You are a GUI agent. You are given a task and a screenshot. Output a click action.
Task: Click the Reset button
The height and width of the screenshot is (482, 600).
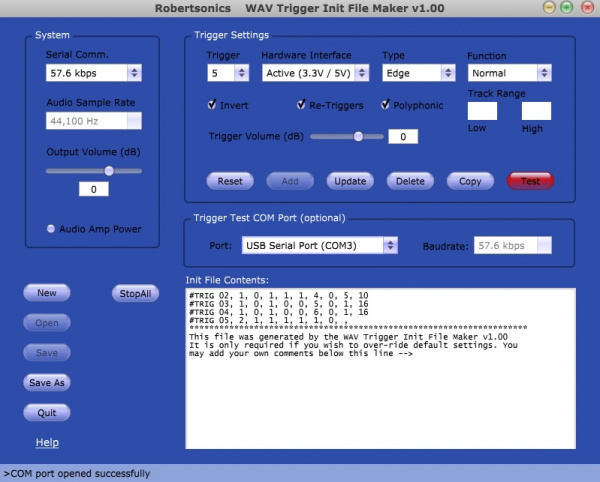(230, 181)
